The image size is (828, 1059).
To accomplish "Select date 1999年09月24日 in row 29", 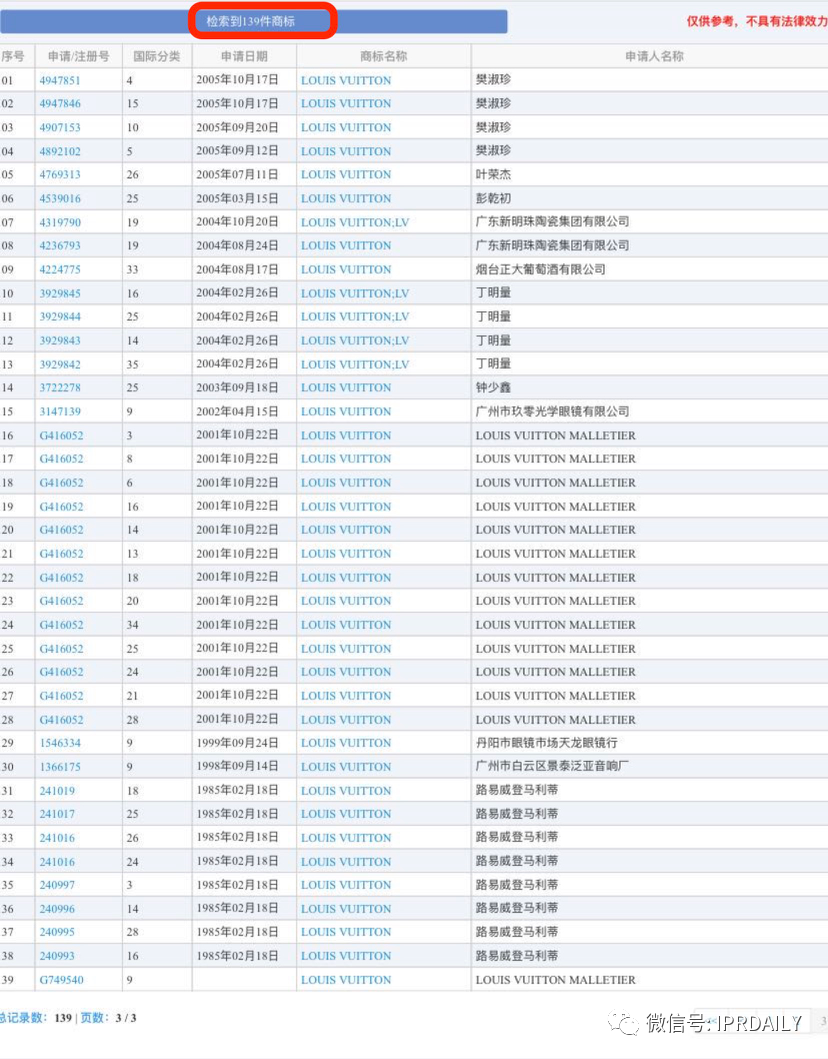I will [237, 743].
